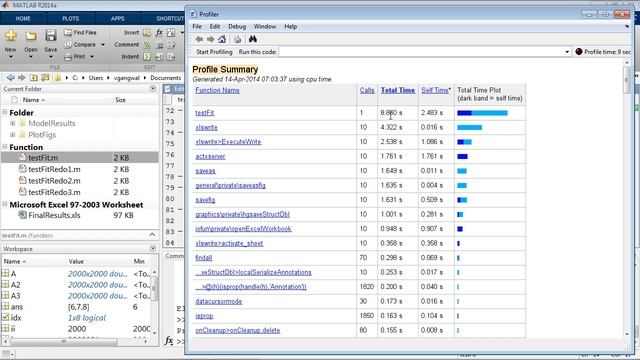Click the decrease indent icon
640x360 pixels.
coord(171,57)
